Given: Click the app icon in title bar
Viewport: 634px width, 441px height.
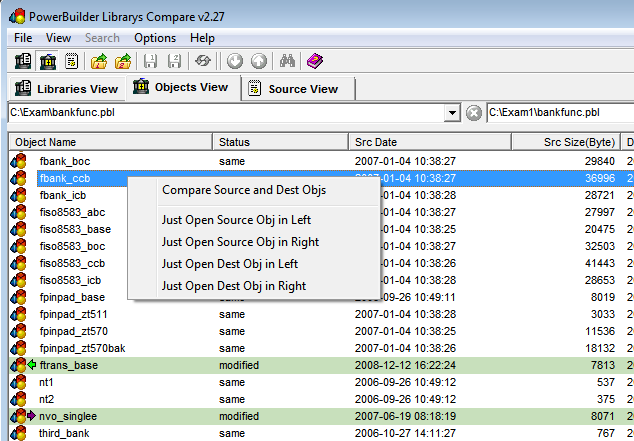Looking at the screenshot, I should 17,17.
